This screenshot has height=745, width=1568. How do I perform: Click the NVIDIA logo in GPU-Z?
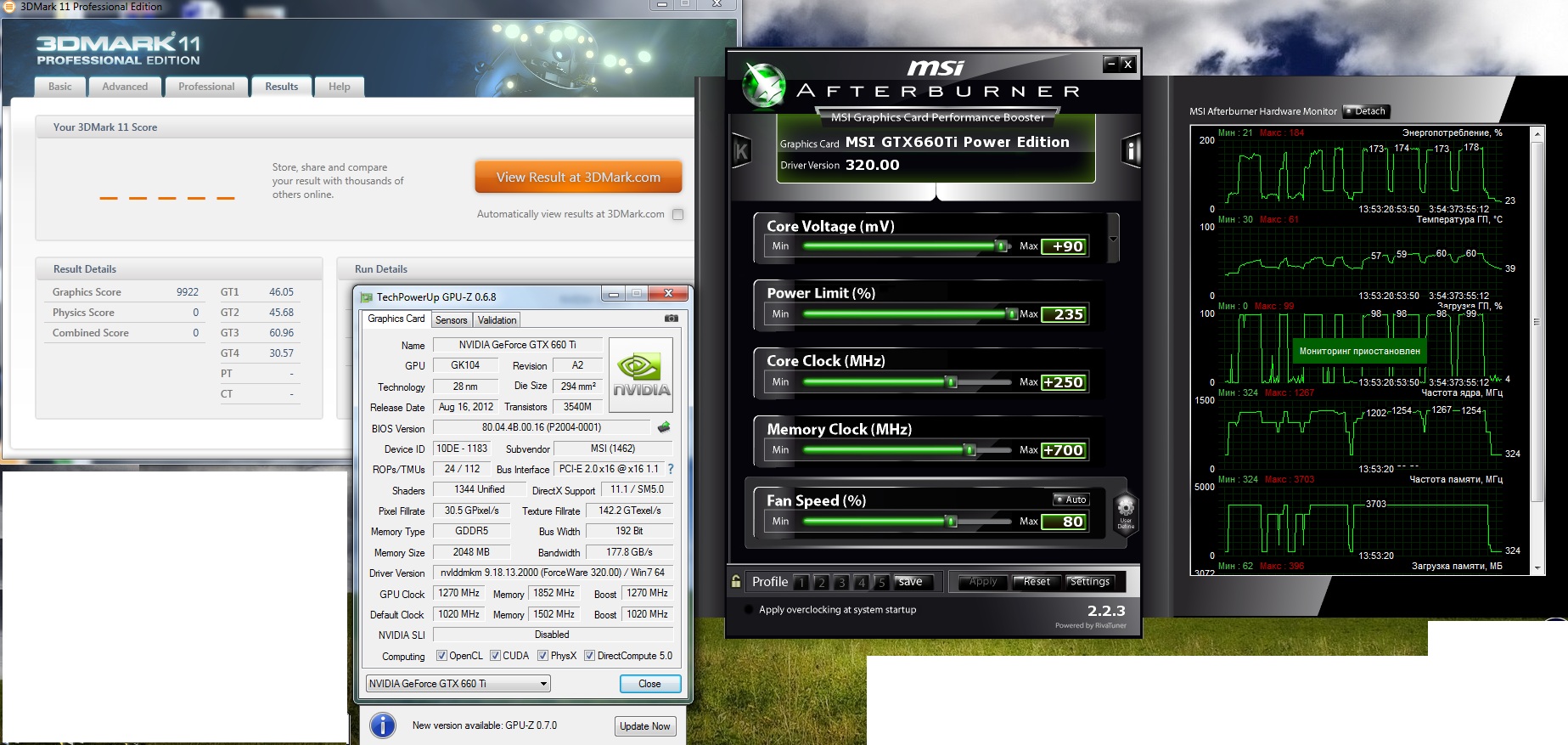641,375
